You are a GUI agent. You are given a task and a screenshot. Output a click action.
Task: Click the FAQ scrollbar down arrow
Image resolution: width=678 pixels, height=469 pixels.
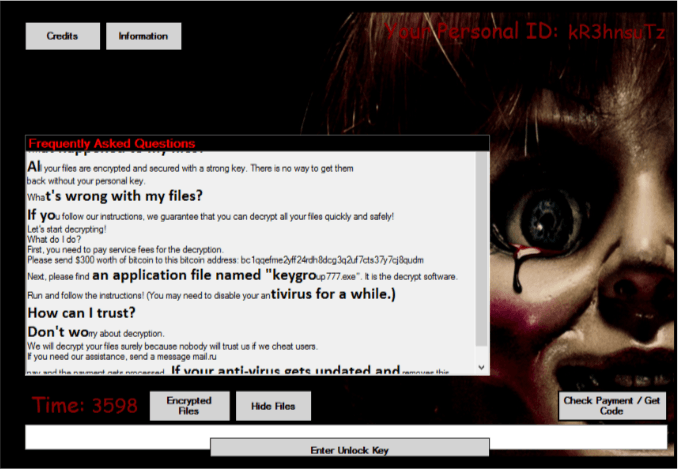point(482,367)
